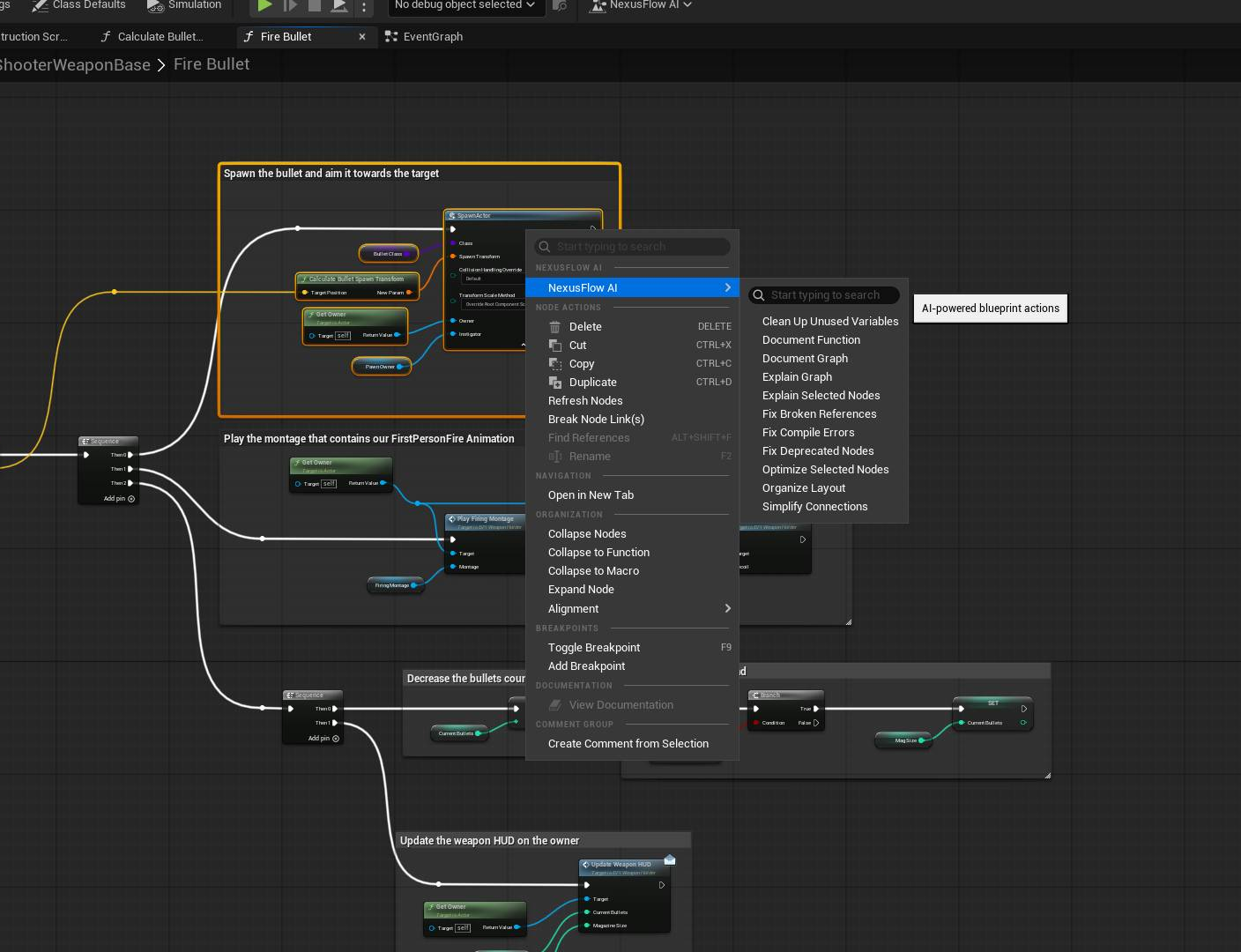Select Organize Layout from NexusFlow AI submenu
This screenshot has height=952, width=1241.
(803, 487)
